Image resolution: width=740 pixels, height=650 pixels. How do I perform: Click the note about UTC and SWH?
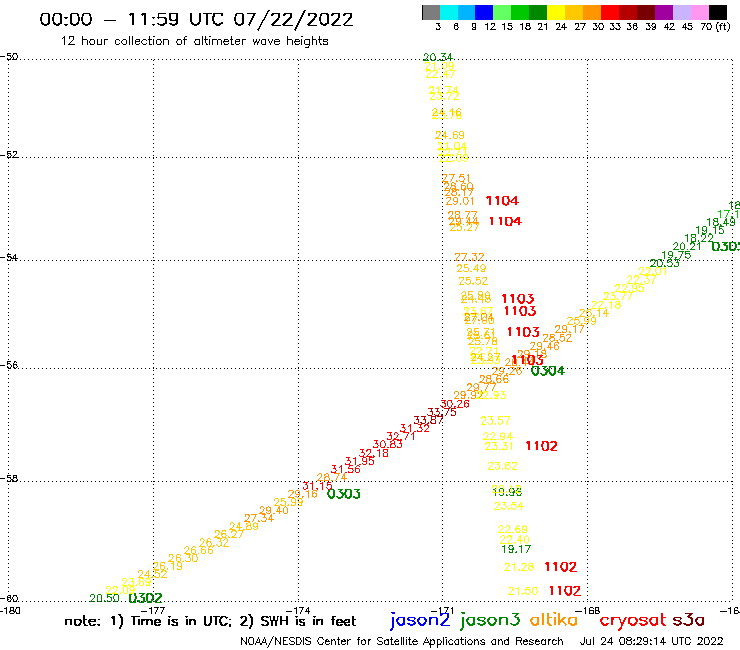coord(210,621)
